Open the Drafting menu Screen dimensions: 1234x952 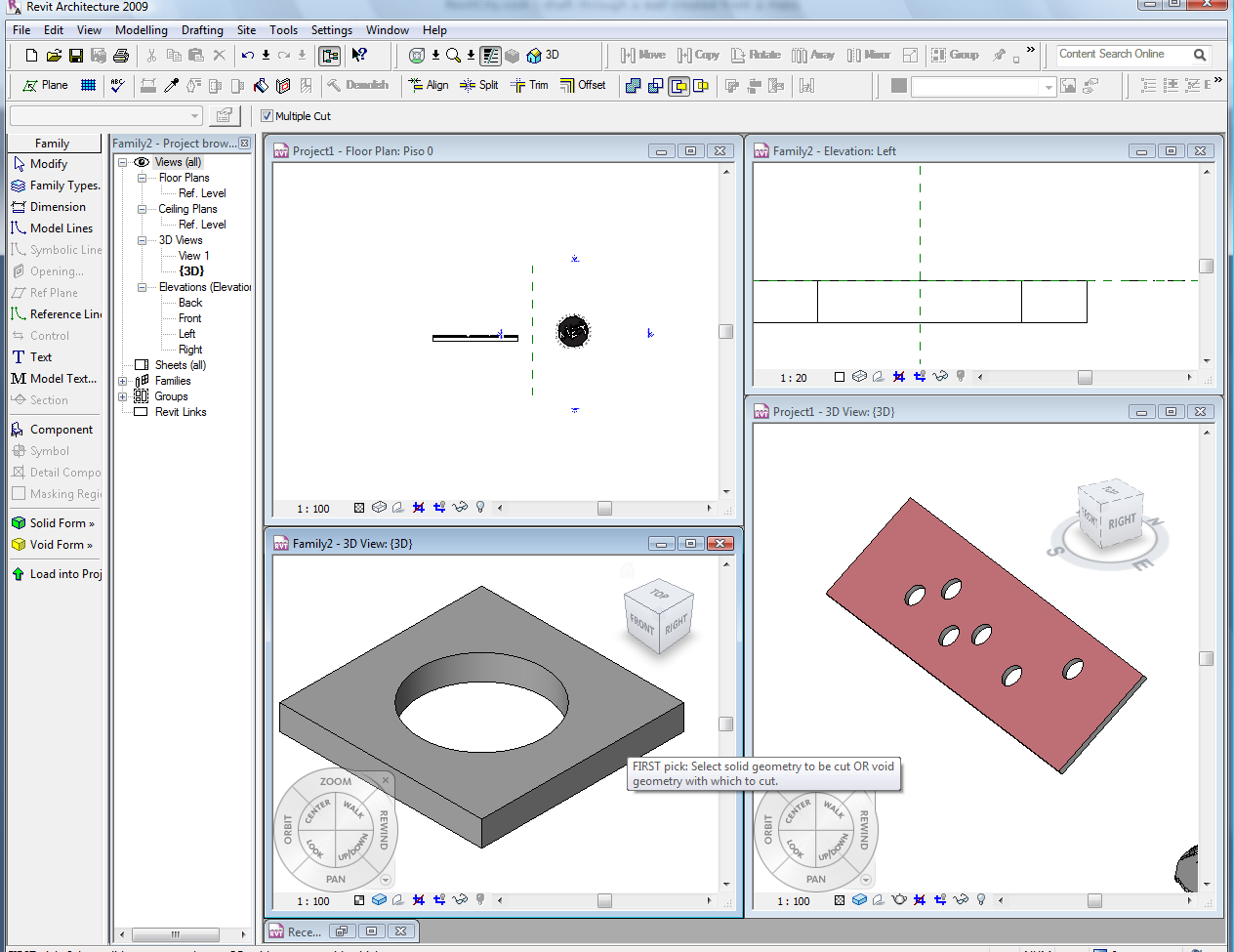(x=202, y=30)
